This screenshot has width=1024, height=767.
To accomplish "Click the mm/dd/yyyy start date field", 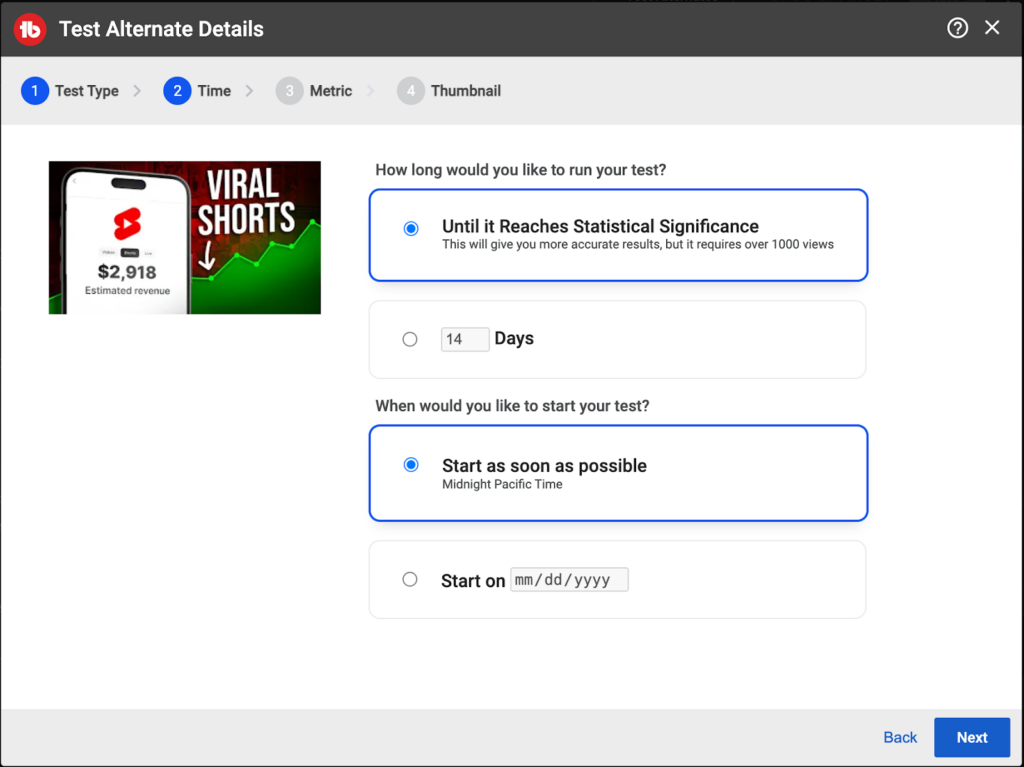I will click(x=569, y=580).
